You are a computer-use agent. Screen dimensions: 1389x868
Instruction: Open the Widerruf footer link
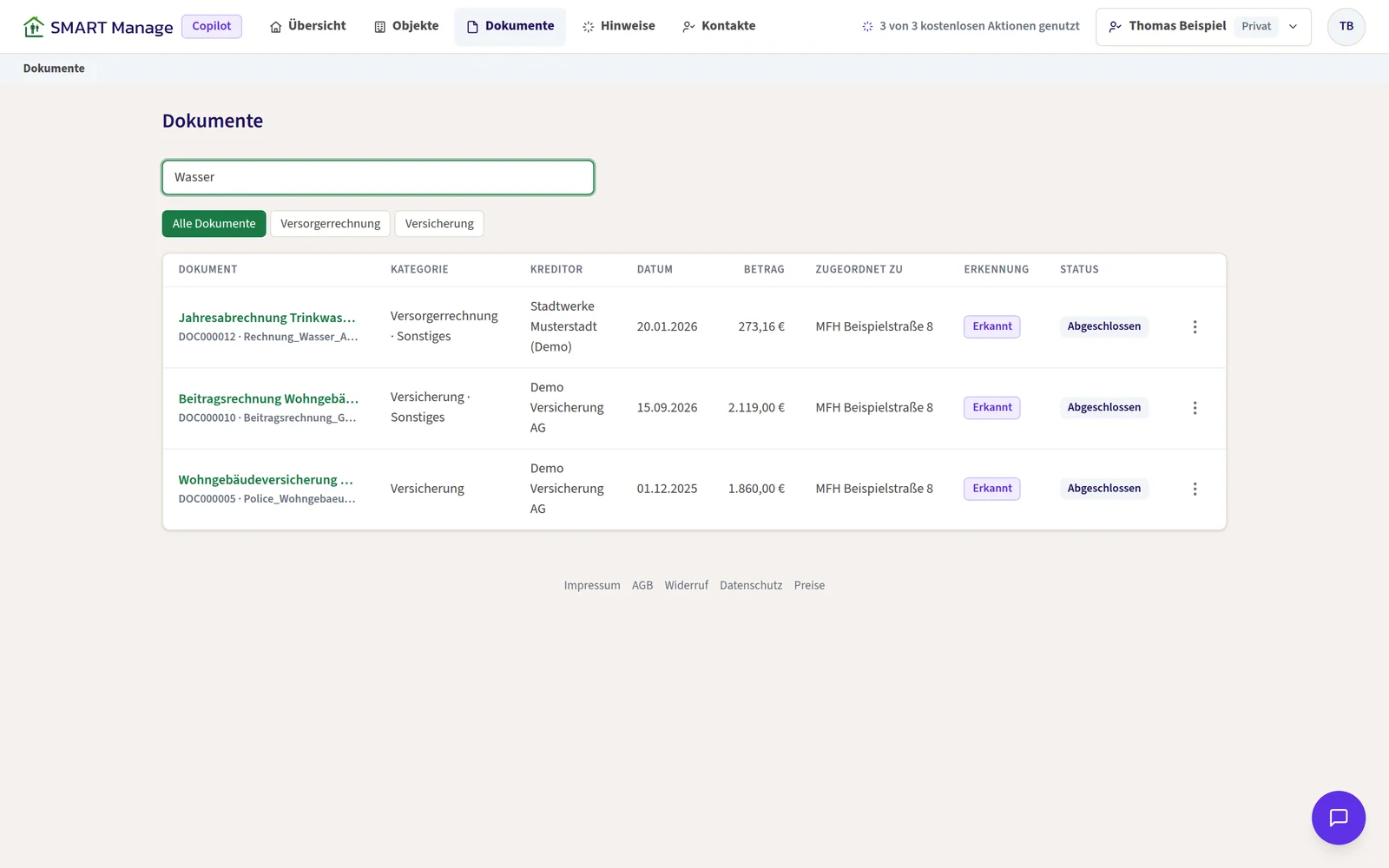point(687,586)
